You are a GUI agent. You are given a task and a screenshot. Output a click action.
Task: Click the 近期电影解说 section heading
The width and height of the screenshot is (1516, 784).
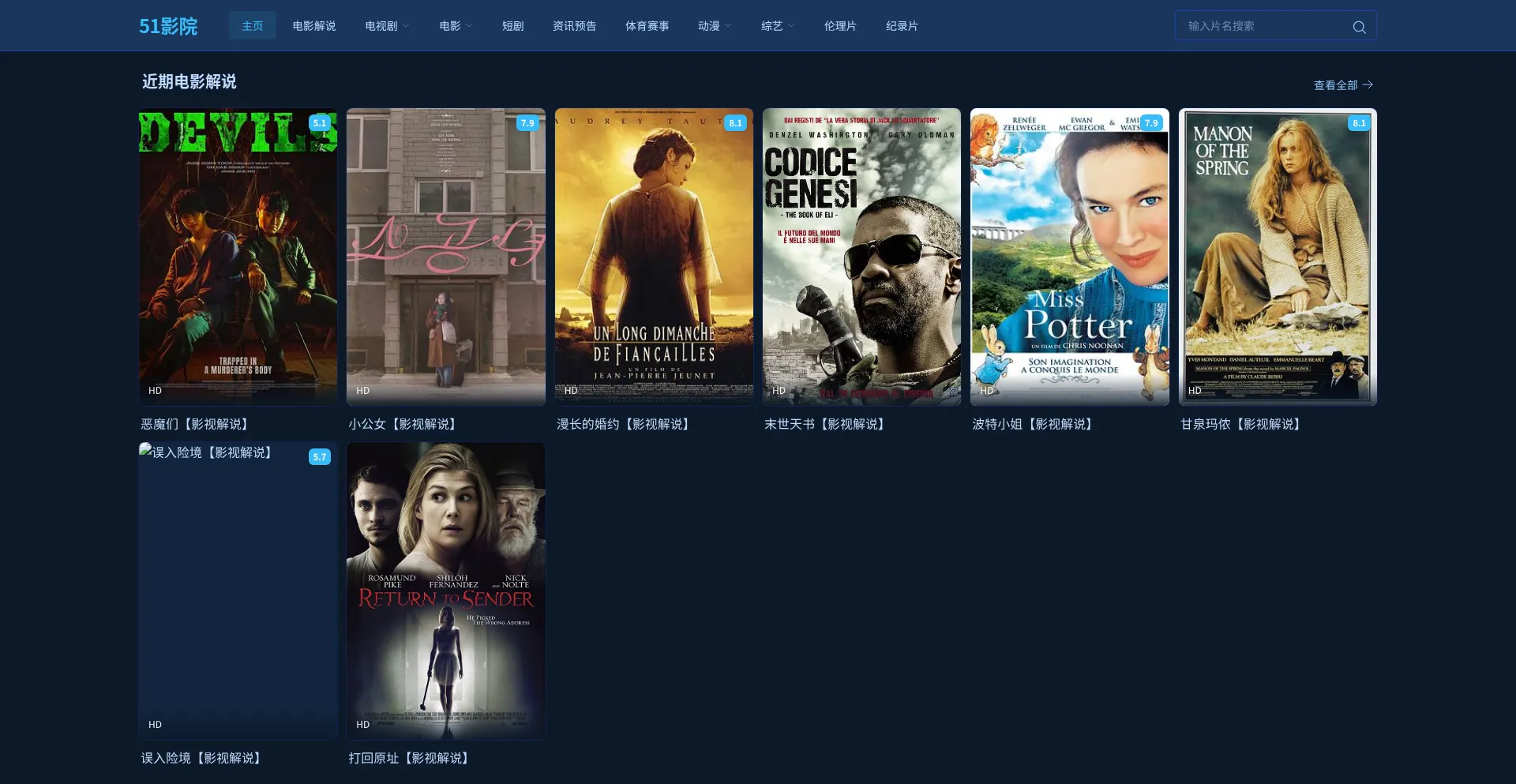pyautogui.click(x=189, y=82)
